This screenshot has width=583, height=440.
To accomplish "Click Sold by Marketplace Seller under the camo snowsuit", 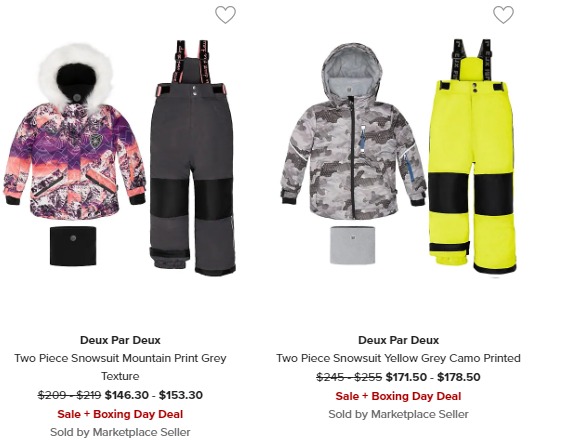I will click(398, 414).
